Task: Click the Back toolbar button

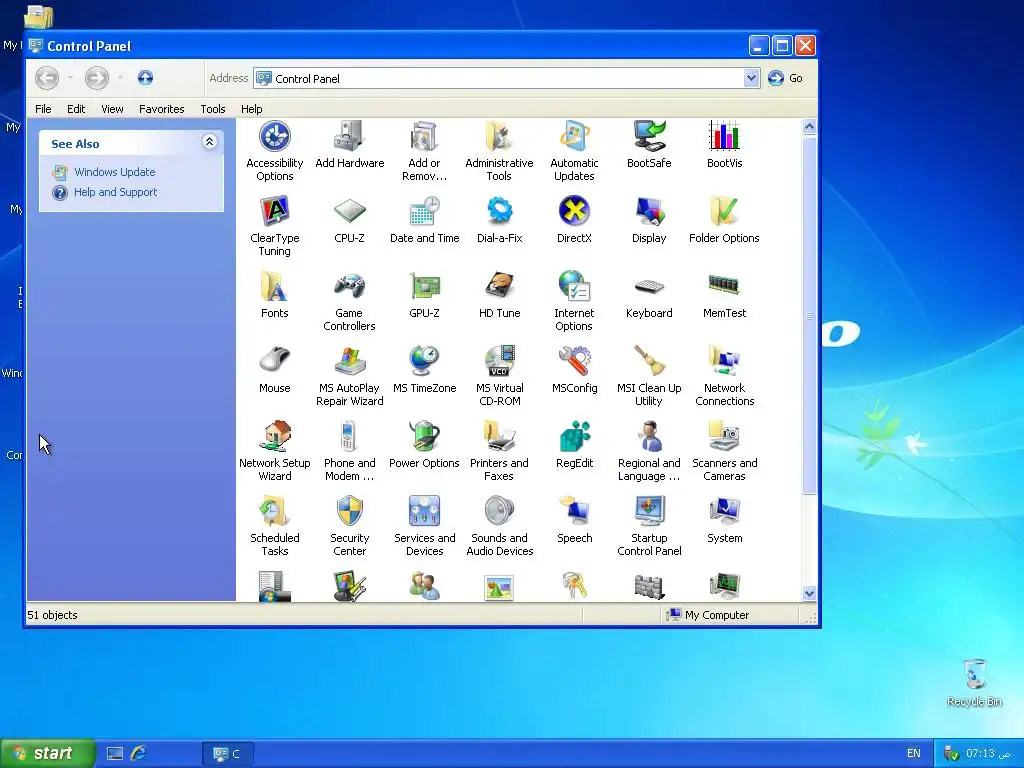Action: coord(47,78)
